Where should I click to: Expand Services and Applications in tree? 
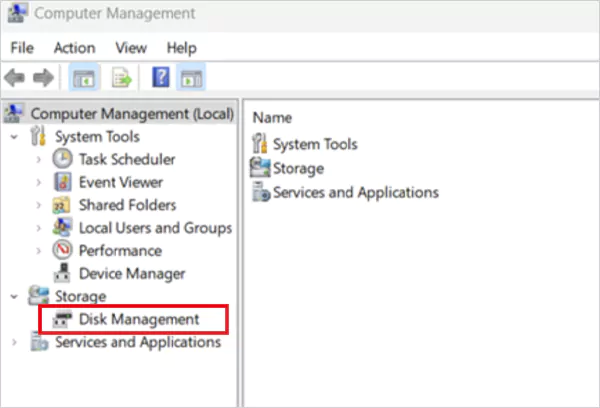click(x=14, y=342)
